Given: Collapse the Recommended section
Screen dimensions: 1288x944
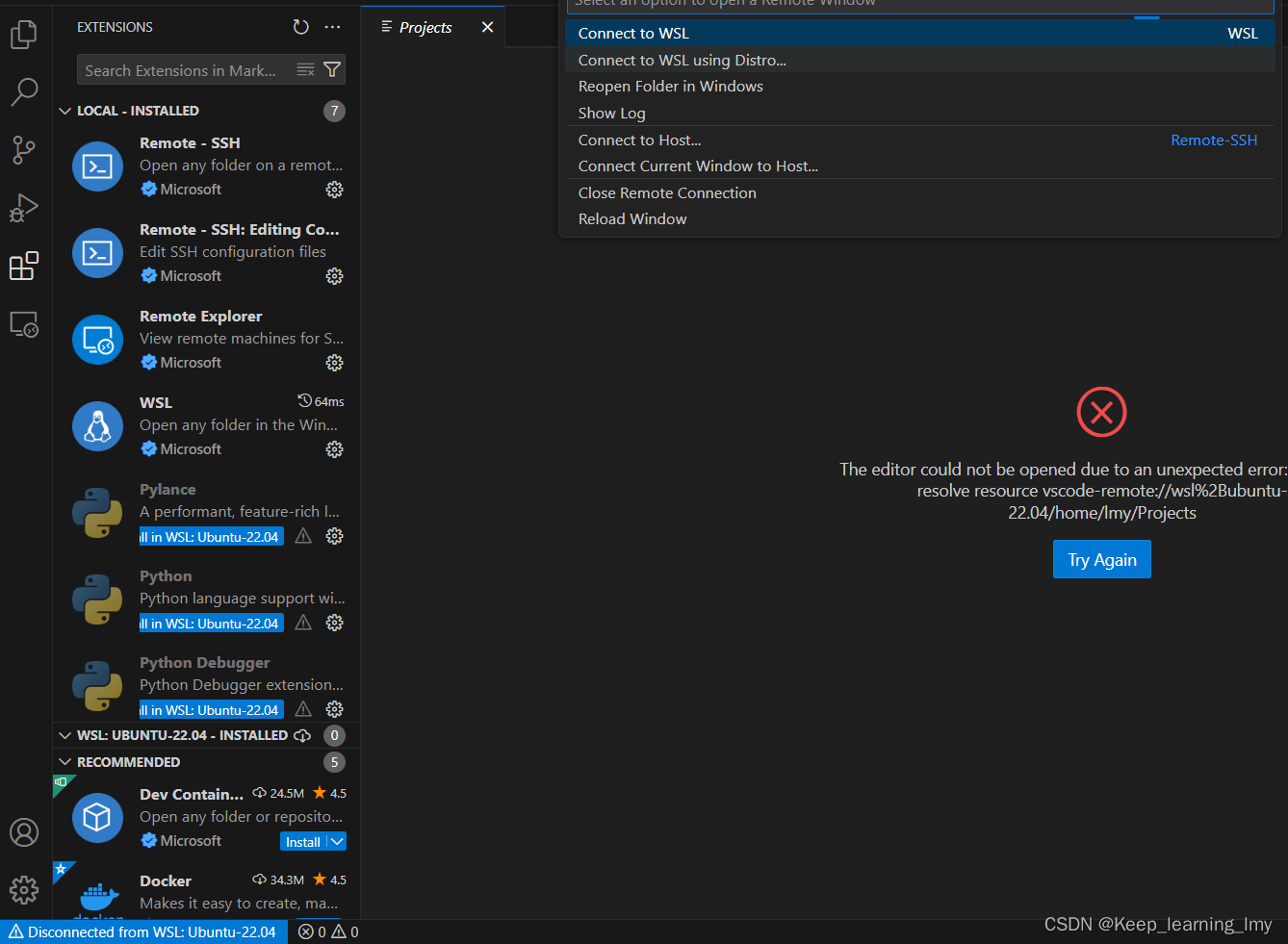Looking at the screenshot, I should pos(207,762).
